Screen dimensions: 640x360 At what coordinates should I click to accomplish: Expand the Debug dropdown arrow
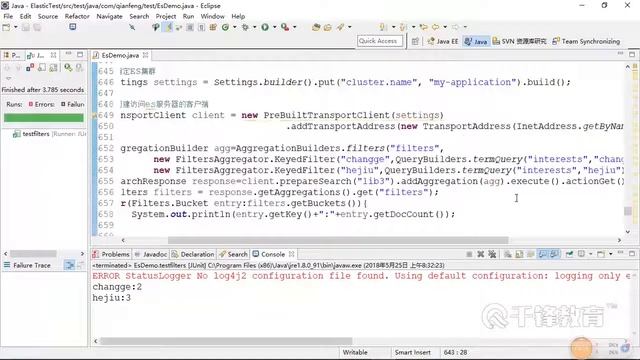coord(254,27)
